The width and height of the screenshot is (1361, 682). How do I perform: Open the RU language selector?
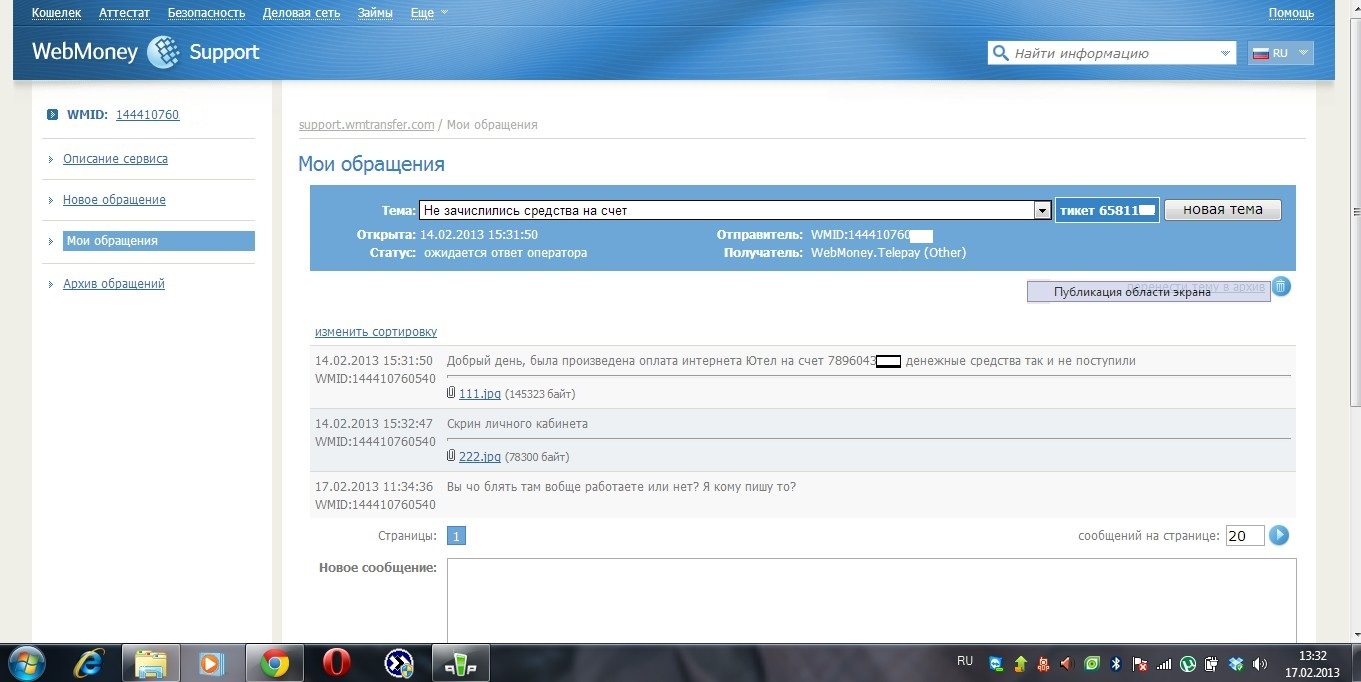(1281, 53)
